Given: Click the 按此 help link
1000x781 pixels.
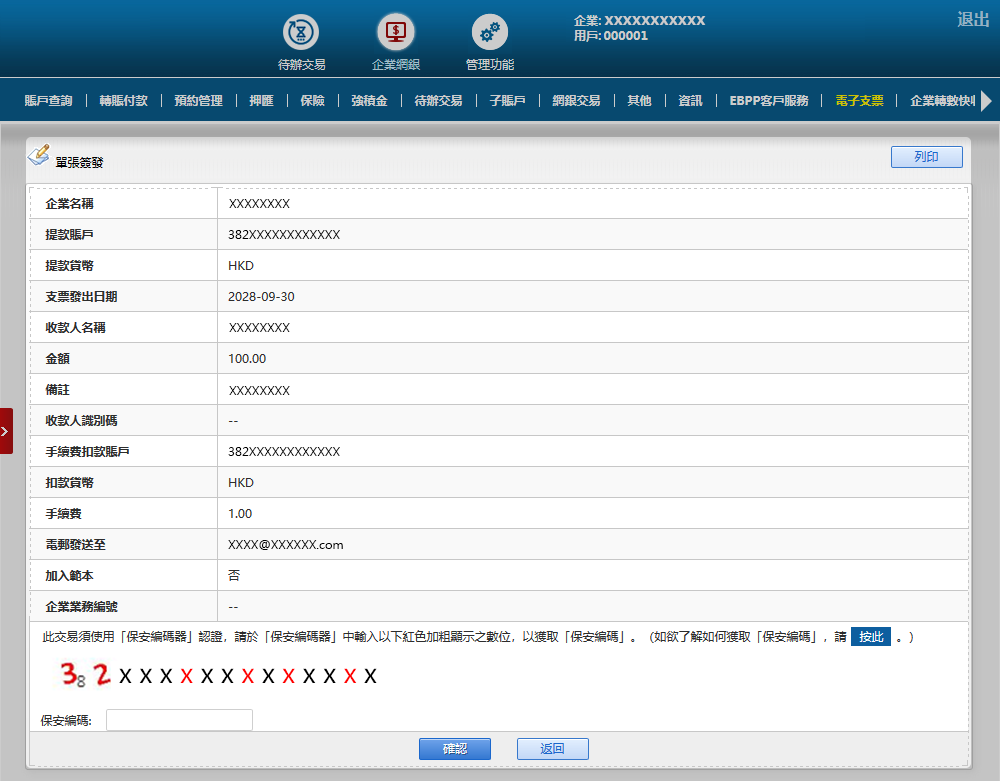Looking at the screenshot, I should pos(870,637).
